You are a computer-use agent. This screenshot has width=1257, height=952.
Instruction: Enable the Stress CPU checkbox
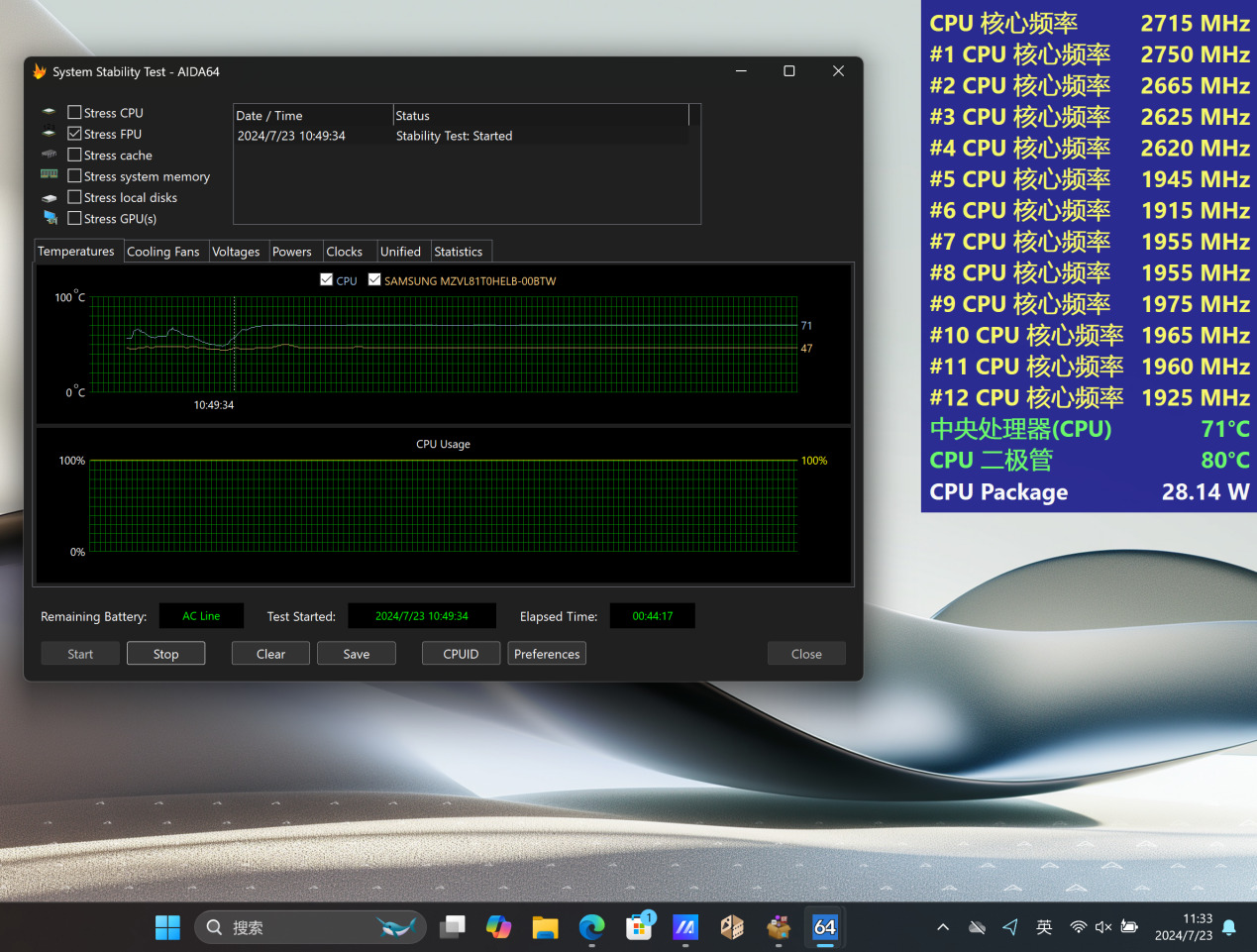pos(73,112)
